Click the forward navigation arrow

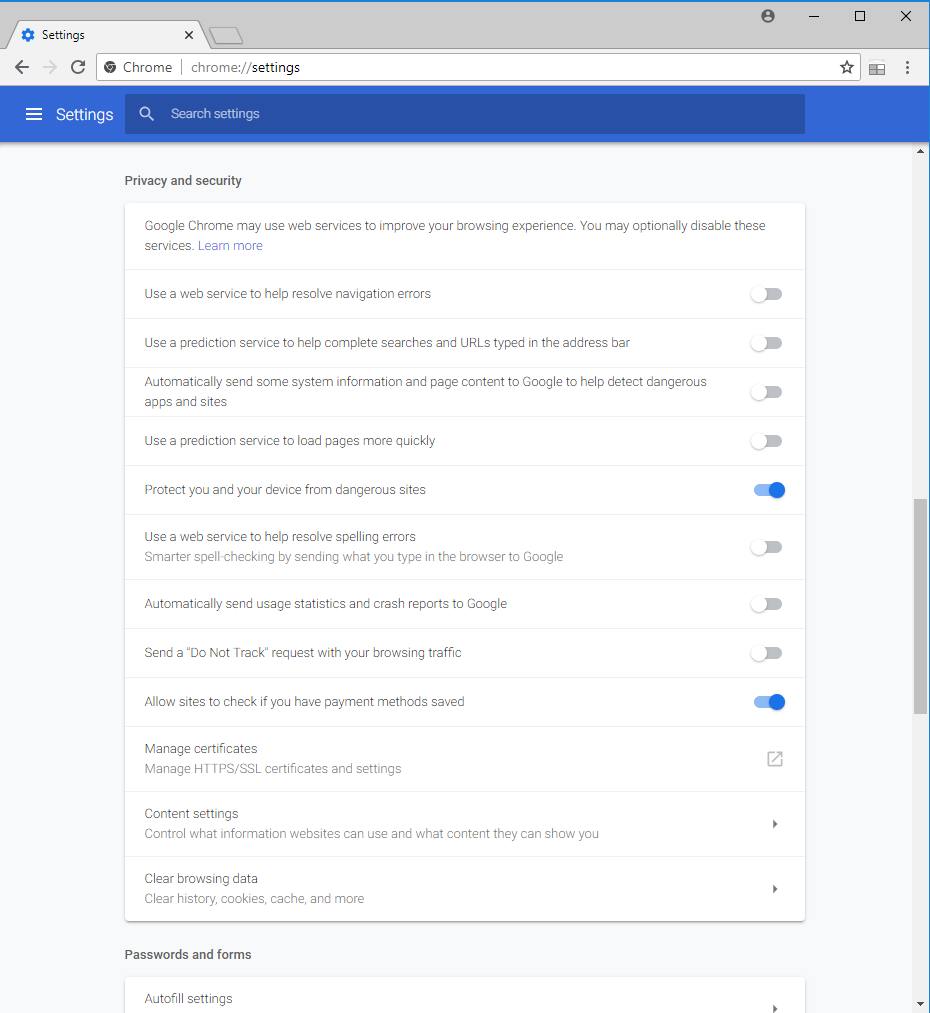pos(50,67)
